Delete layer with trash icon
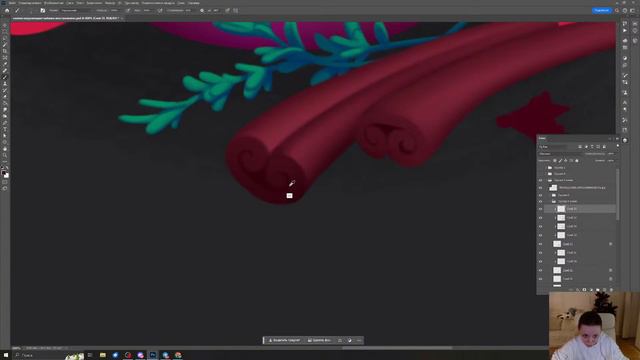 click(611, 290)
